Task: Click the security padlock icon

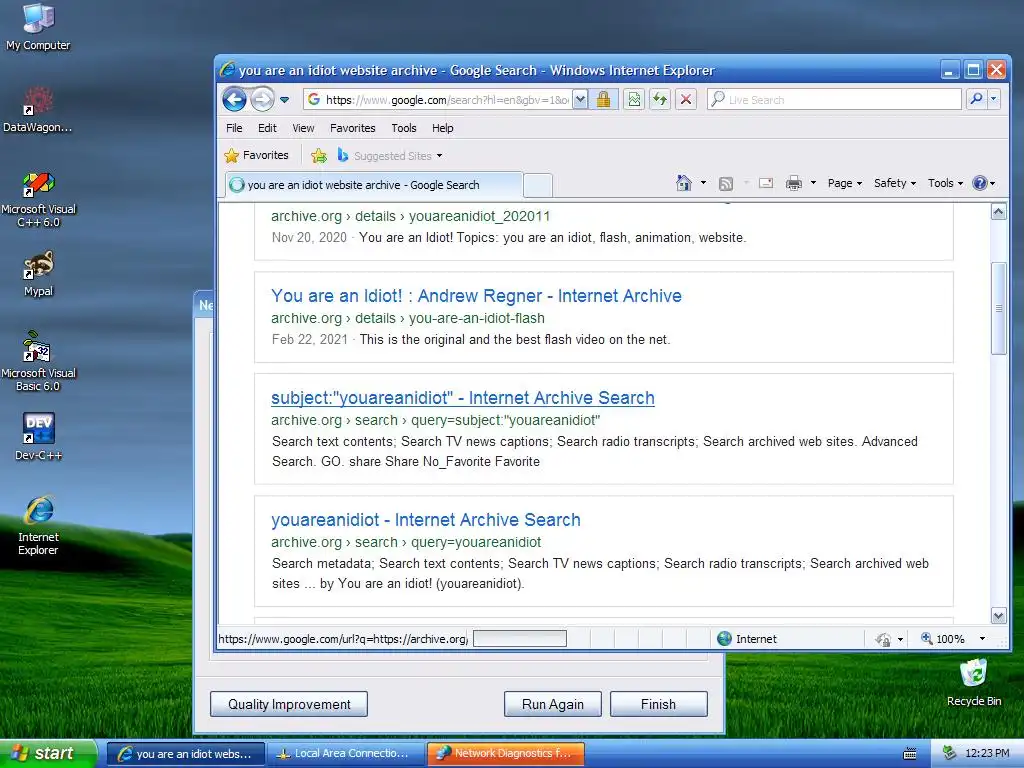Action: pyautogui.click(x=603, y=99)
